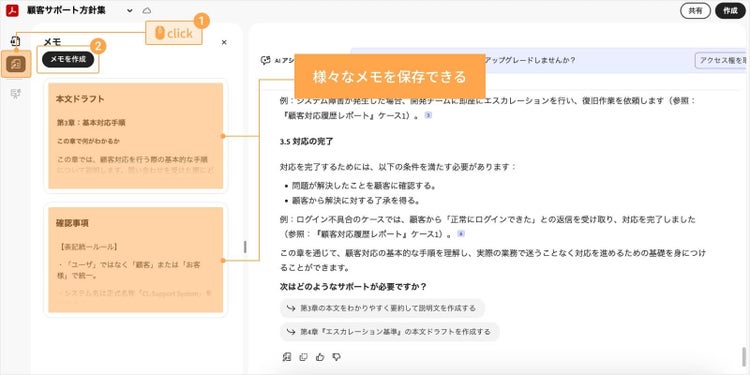Open the Adobe Acrobat home logo

pyautogui.click(x=12, y=11)
